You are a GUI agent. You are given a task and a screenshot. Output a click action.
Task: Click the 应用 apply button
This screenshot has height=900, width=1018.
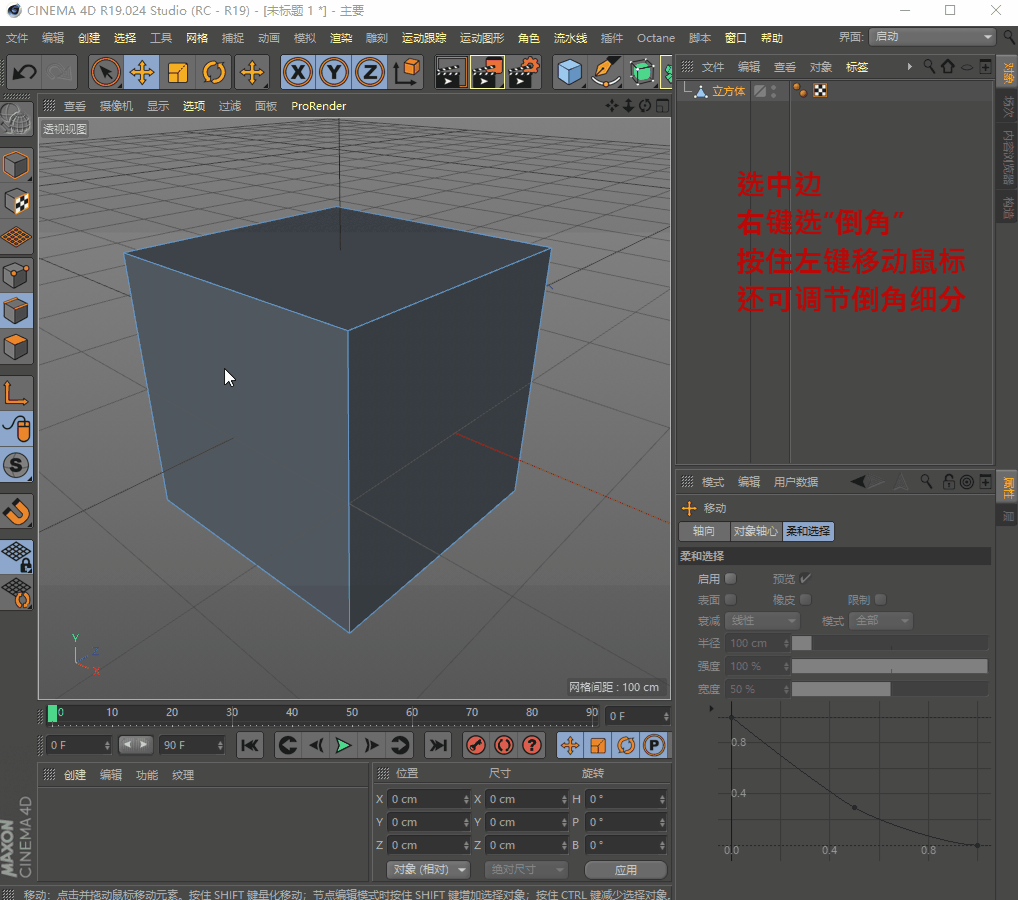point(626,870)
